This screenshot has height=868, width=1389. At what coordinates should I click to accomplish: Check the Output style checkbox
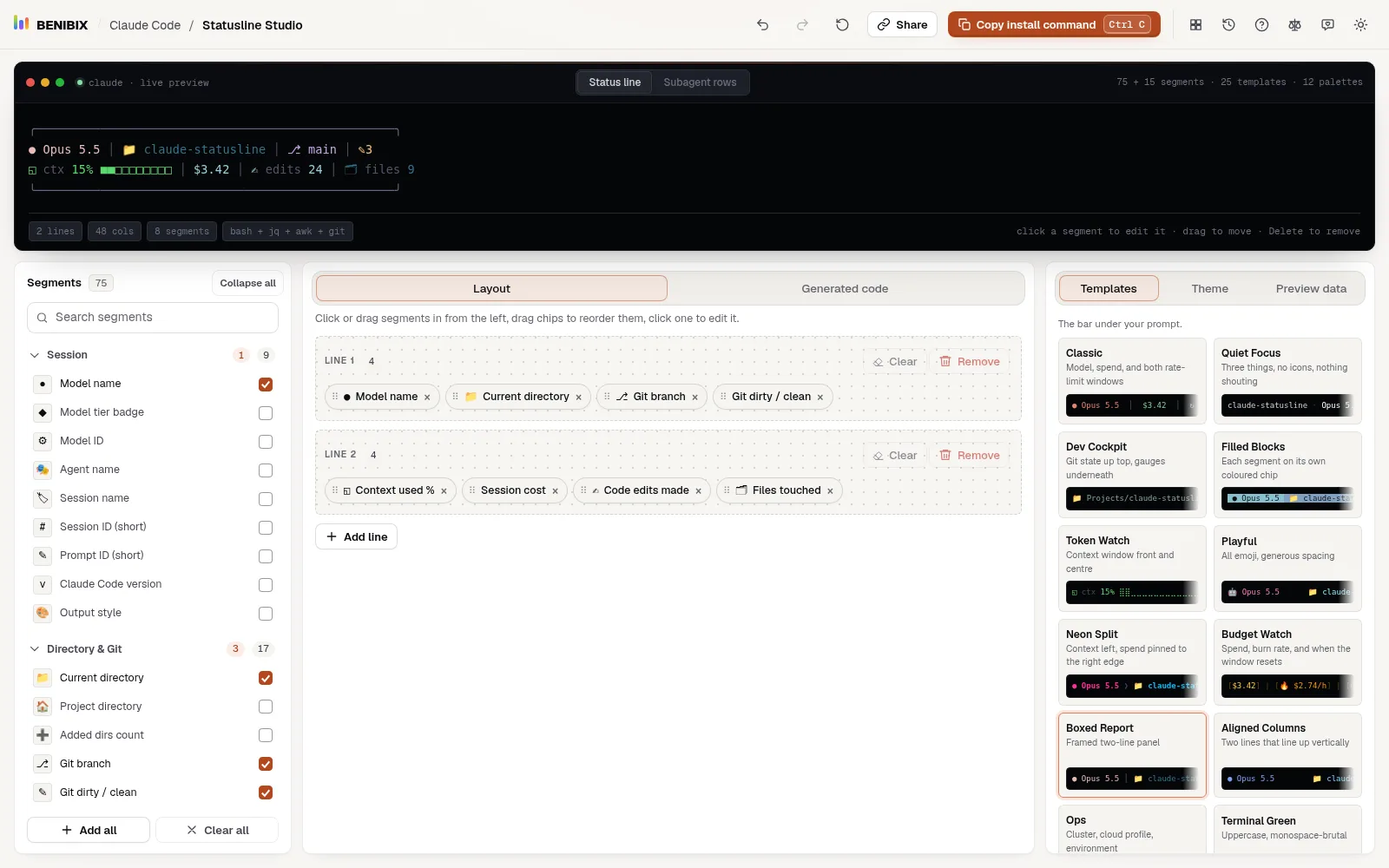point(266,614)
